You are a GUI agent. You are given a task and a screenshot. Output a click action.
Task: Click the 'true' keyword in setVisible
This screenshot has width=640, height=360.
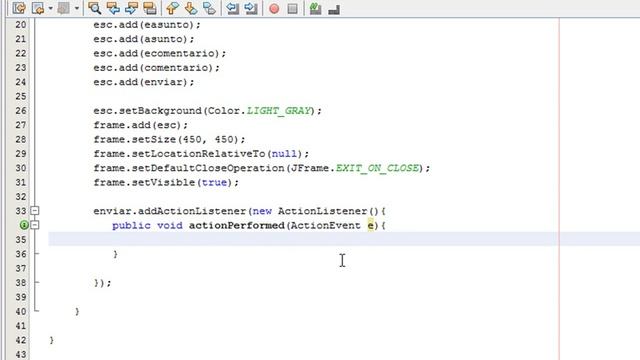click(x=214, y=182)
